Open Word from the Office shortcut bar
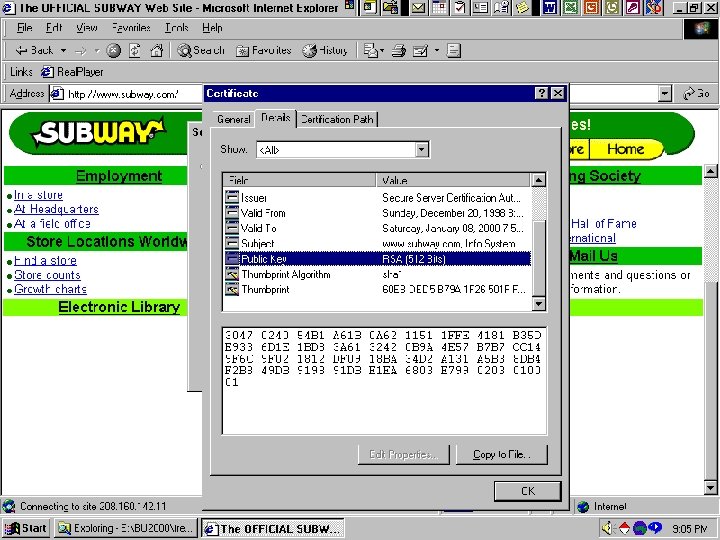The image size is (720, 540). pyautogui.click(x=550, y=7)
